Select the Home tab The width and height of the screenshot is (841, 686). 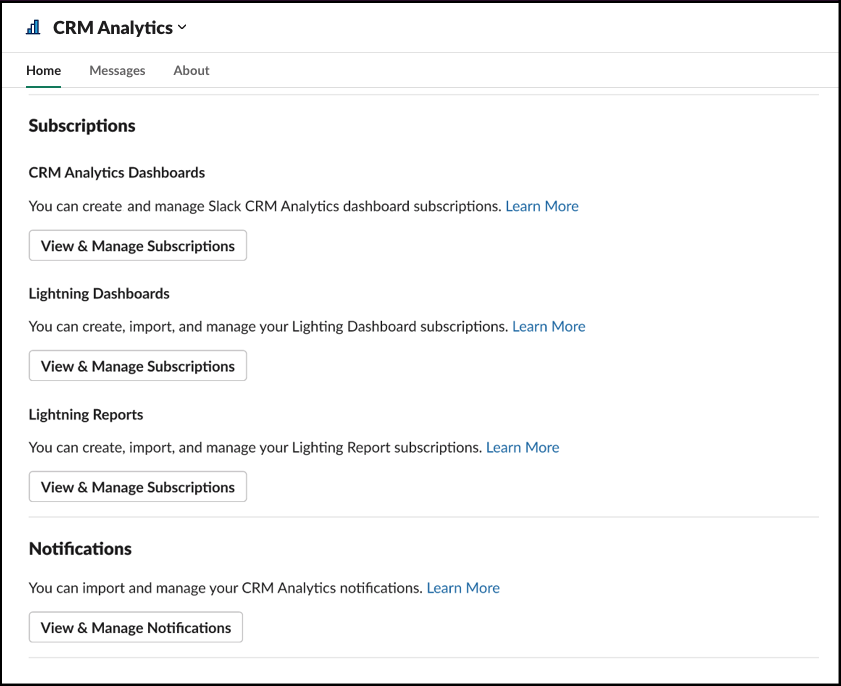(x=43, y=70)
